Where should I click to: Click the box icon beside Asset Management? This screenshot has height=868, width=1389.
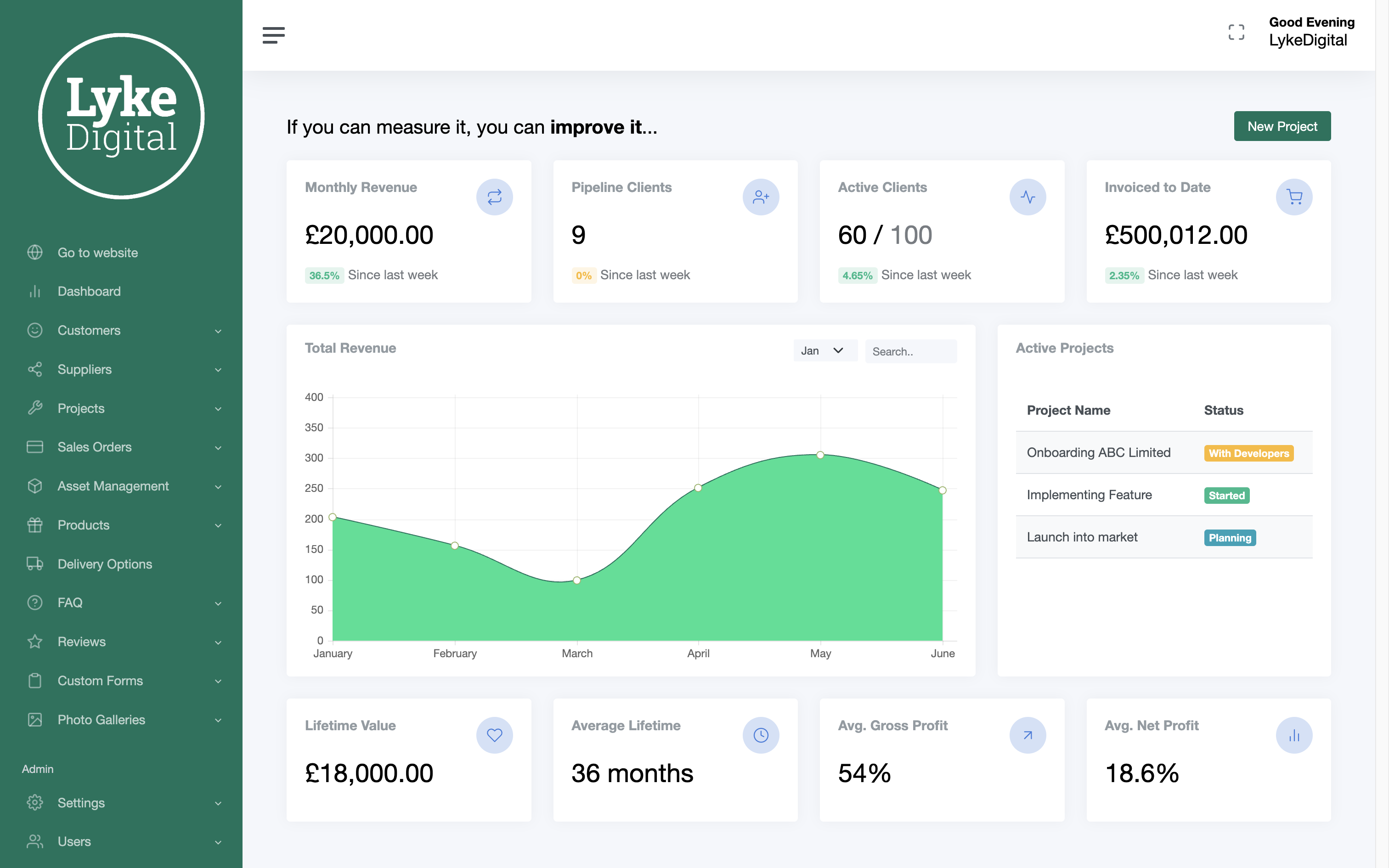(x=35, y=486)
